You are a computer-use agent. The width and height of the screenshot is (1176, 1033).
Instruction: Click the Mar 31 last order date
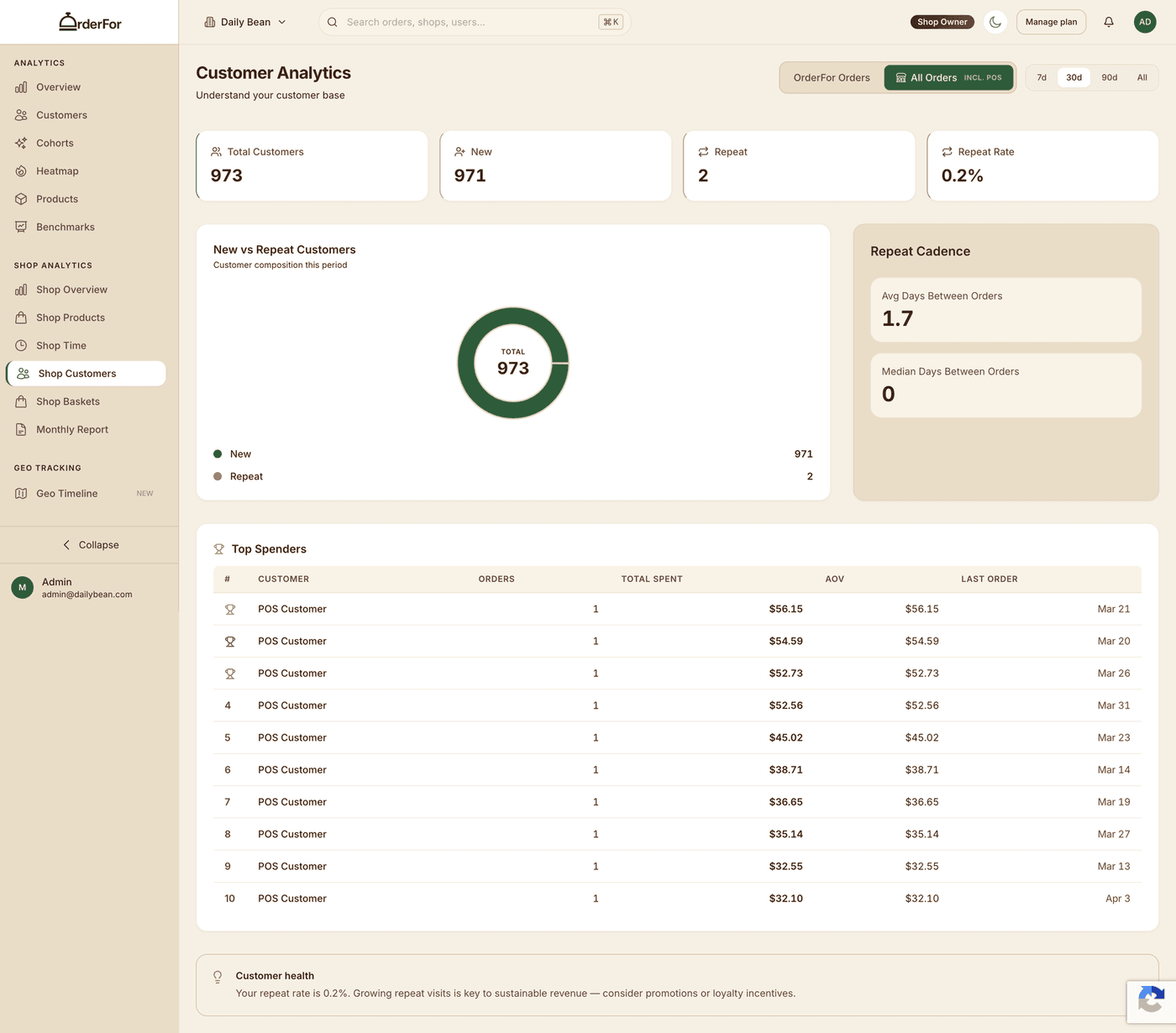pos(1113,705)
